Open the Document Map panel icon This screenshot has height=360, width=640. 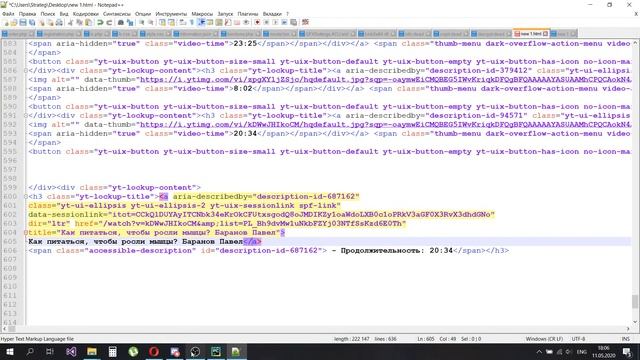pos(219,22)
